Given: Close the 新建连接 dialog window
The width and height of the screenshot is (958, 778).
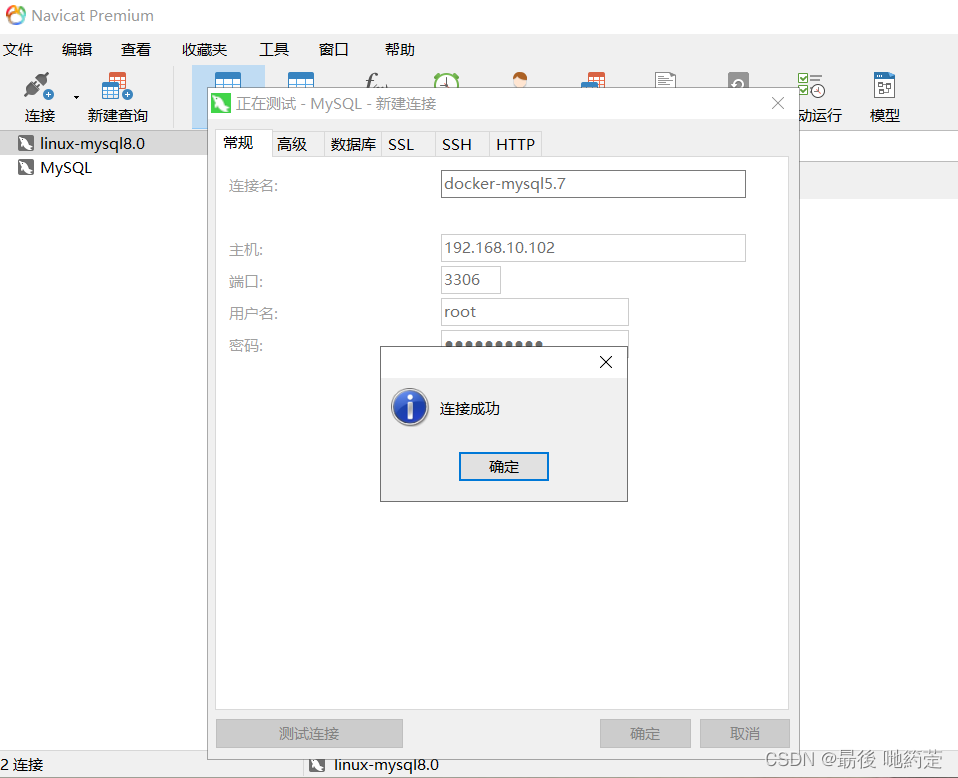Looking at the screenshot, I should tap(778, 103).
